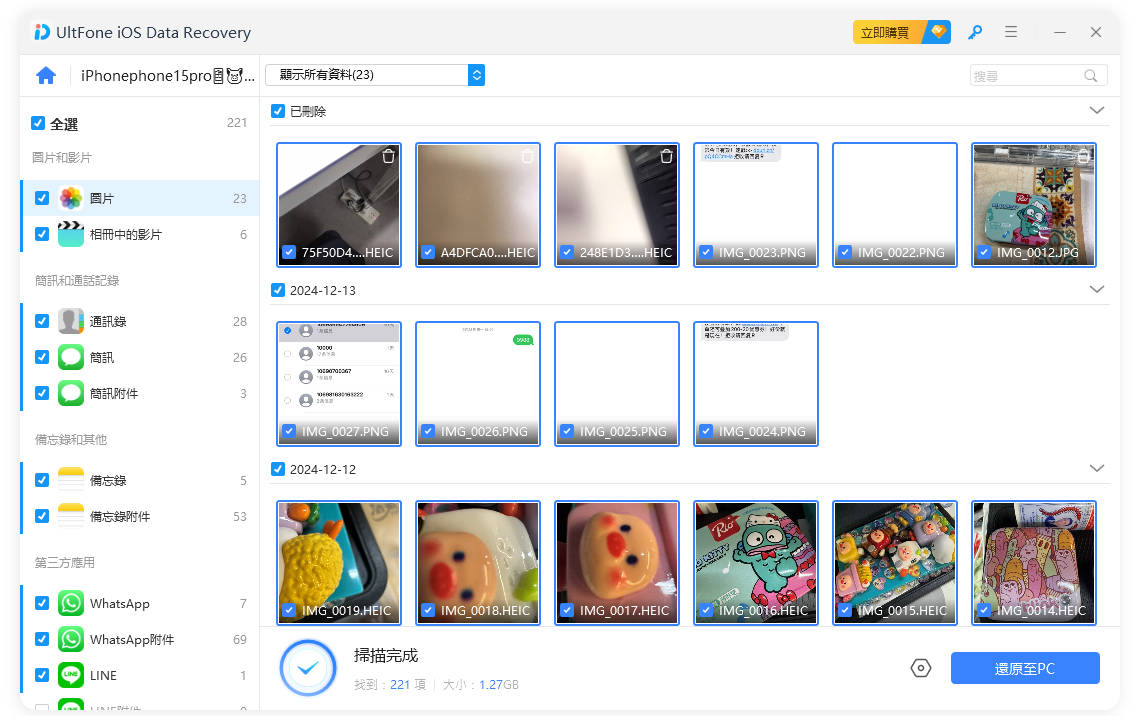The width and height of the screenshot is (1140, 716).
Task: Select the 通訊錄 contacts icon
Action: coord(69,321)
